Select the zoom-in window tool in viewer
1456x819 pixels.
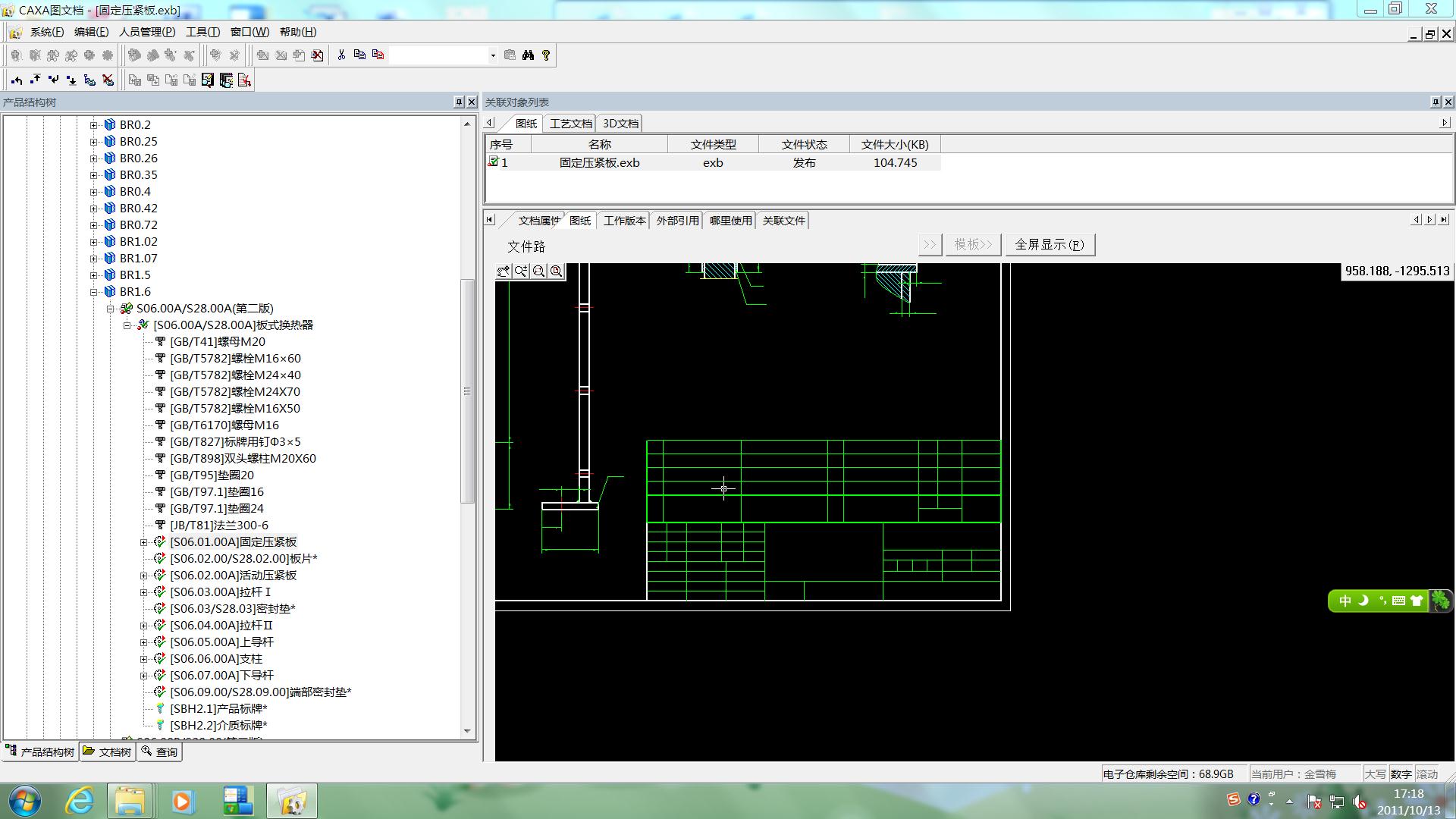point(521,271)
